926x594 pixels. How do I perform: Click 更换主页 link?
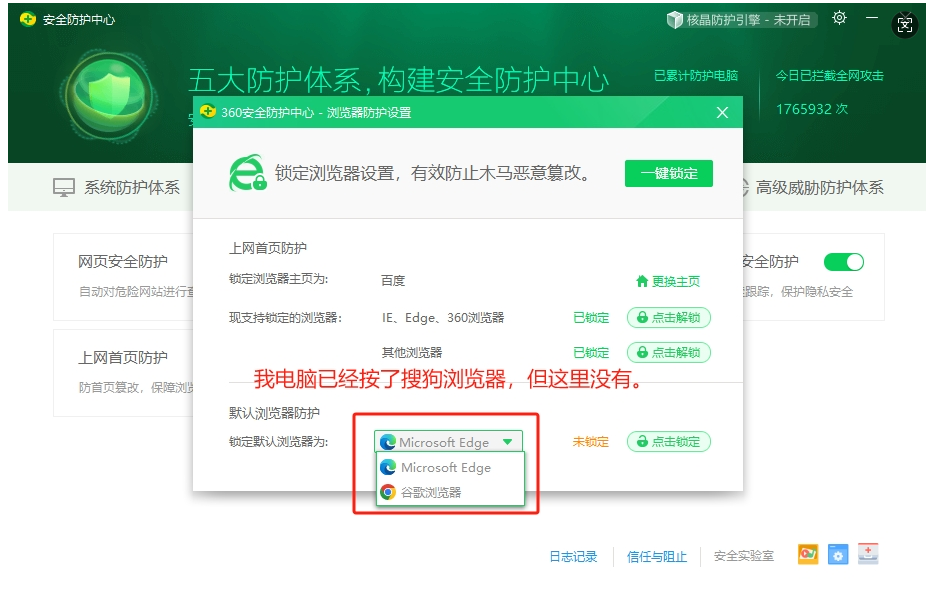668,281
